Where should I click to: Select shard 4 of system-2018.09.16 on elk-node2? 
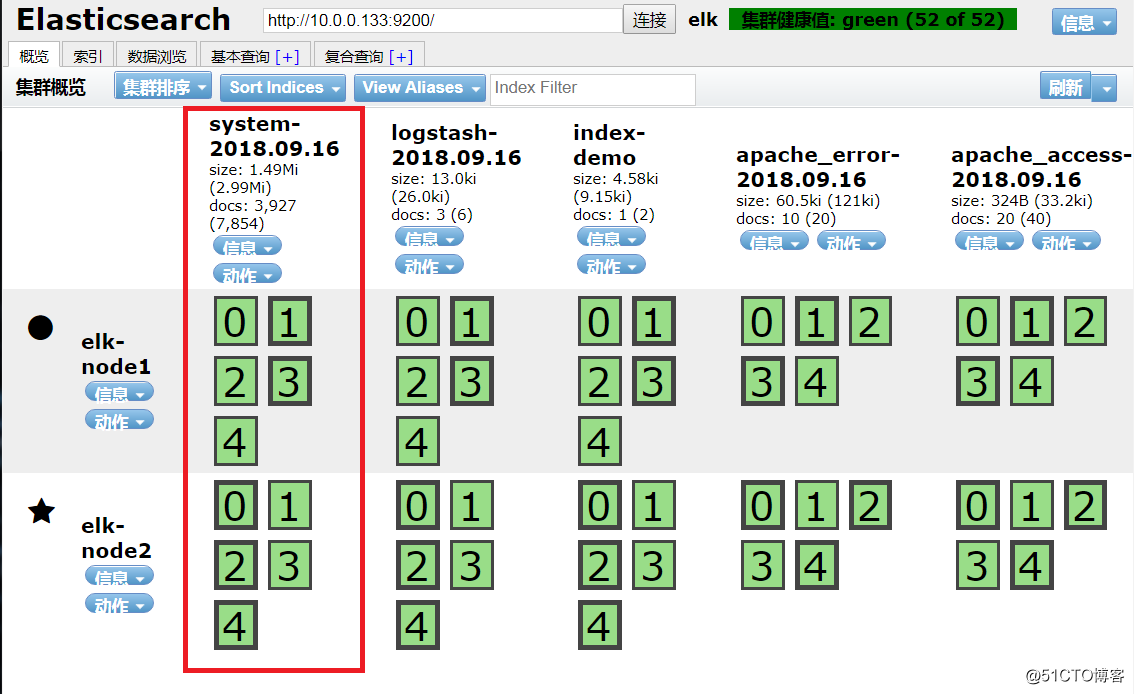[x=236, y=625]
